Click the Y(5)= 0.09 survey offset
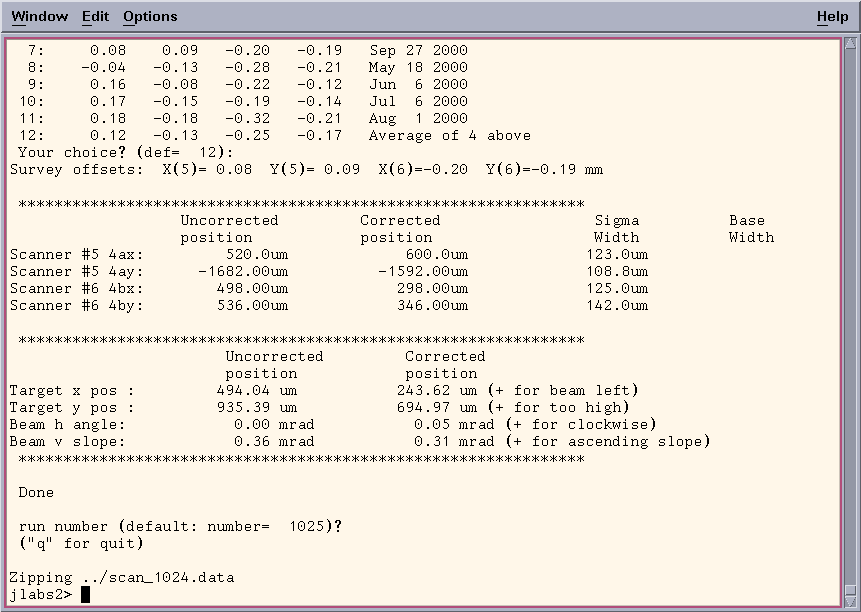This screenshot has width=861, height=612. [x=315, y=170]
